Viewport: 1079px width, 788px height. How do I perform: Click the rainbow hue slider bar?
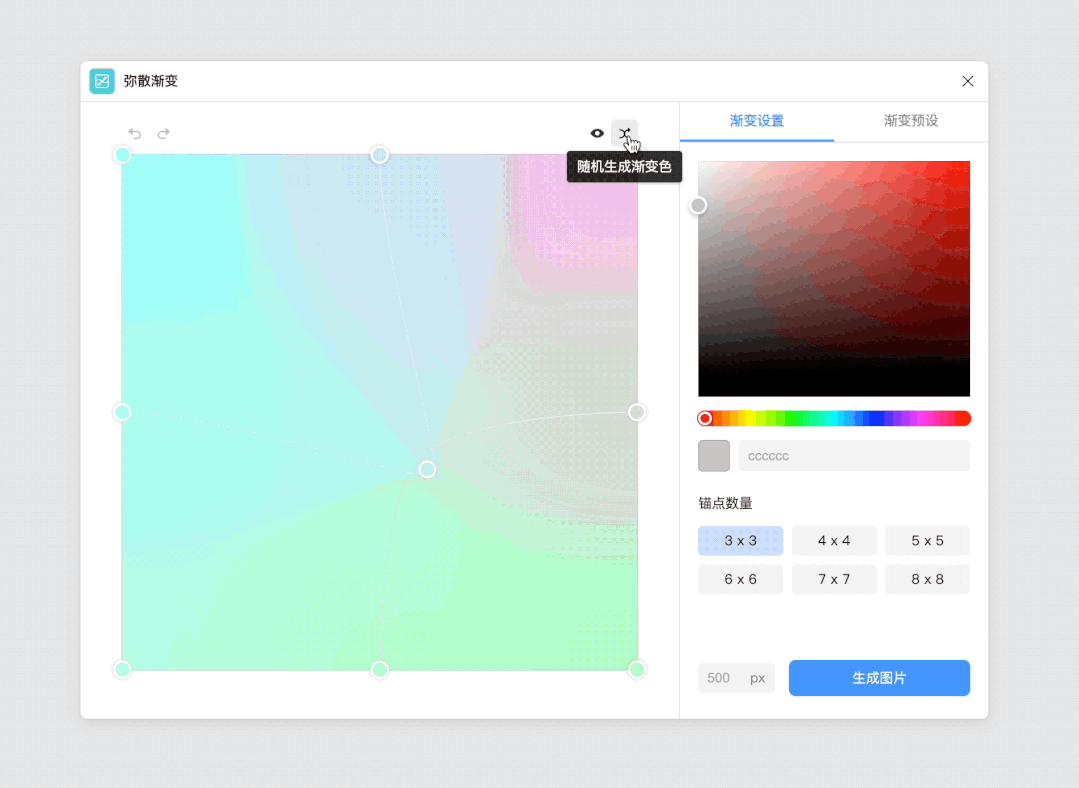tap(834, 418)
